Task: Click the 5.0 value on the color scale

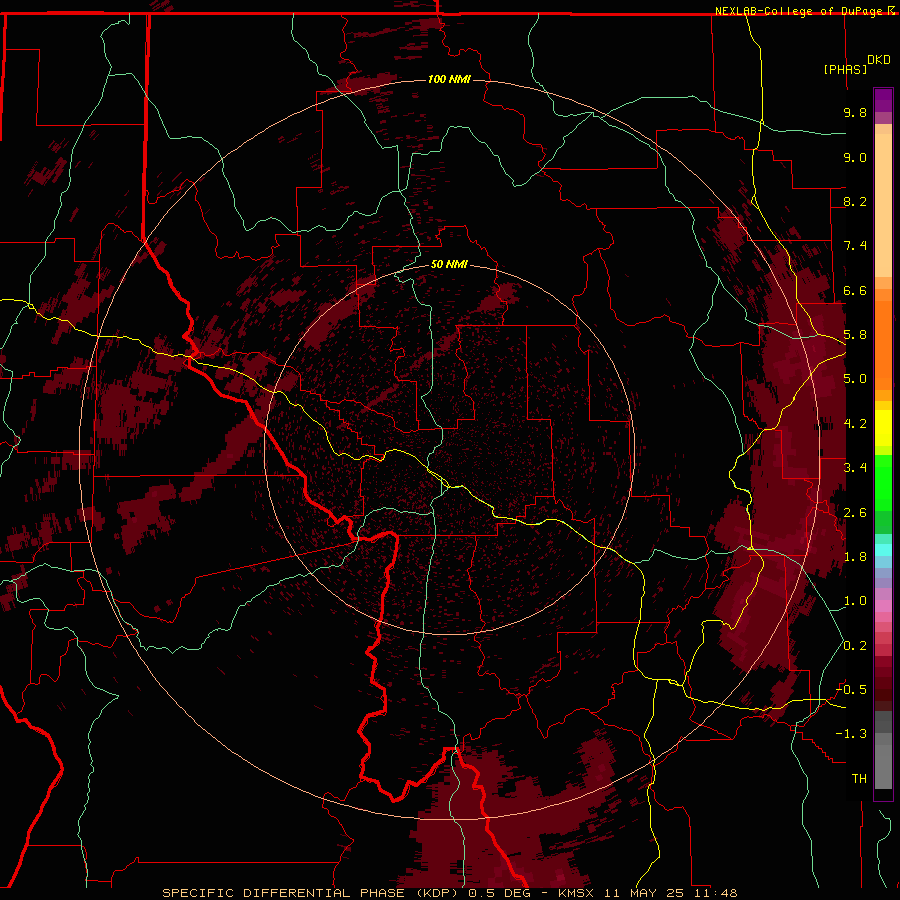Action: [x=855, y=379]
